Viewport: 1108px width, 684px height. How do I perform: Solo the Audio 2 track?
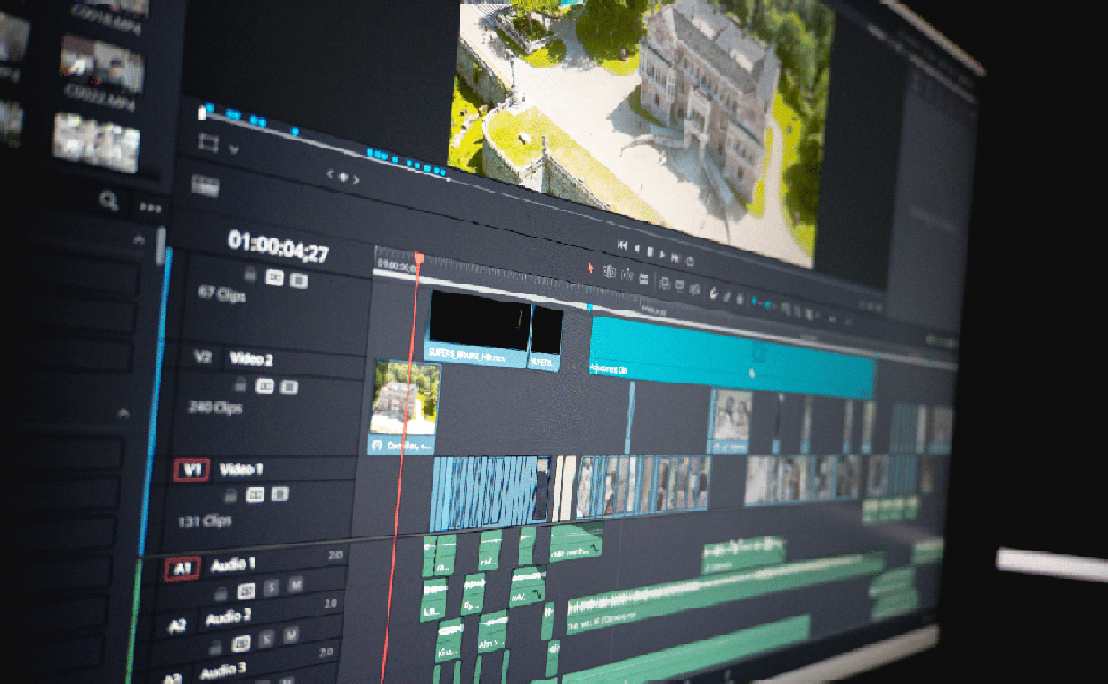pos(266,639)
